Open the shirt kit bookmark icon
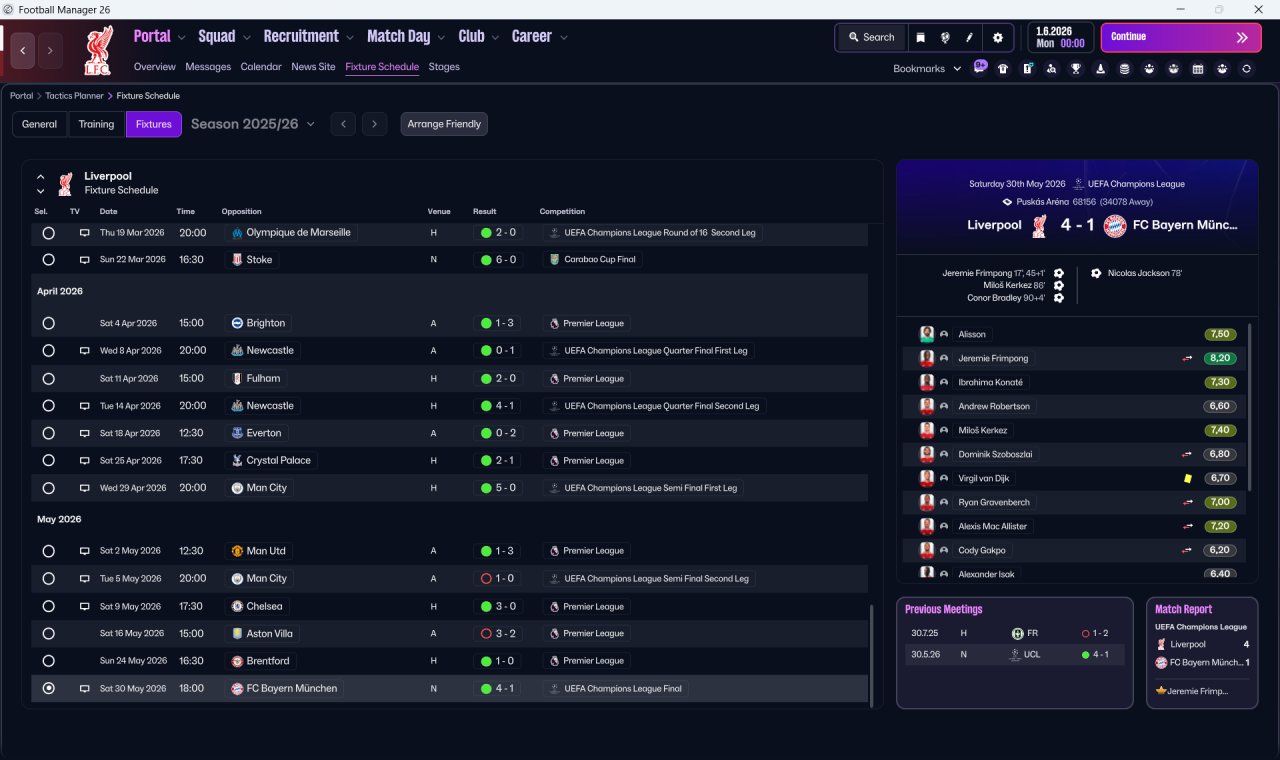Image resolution: width=1280 pixels, height=760 pixels. tap(1003, 69)
